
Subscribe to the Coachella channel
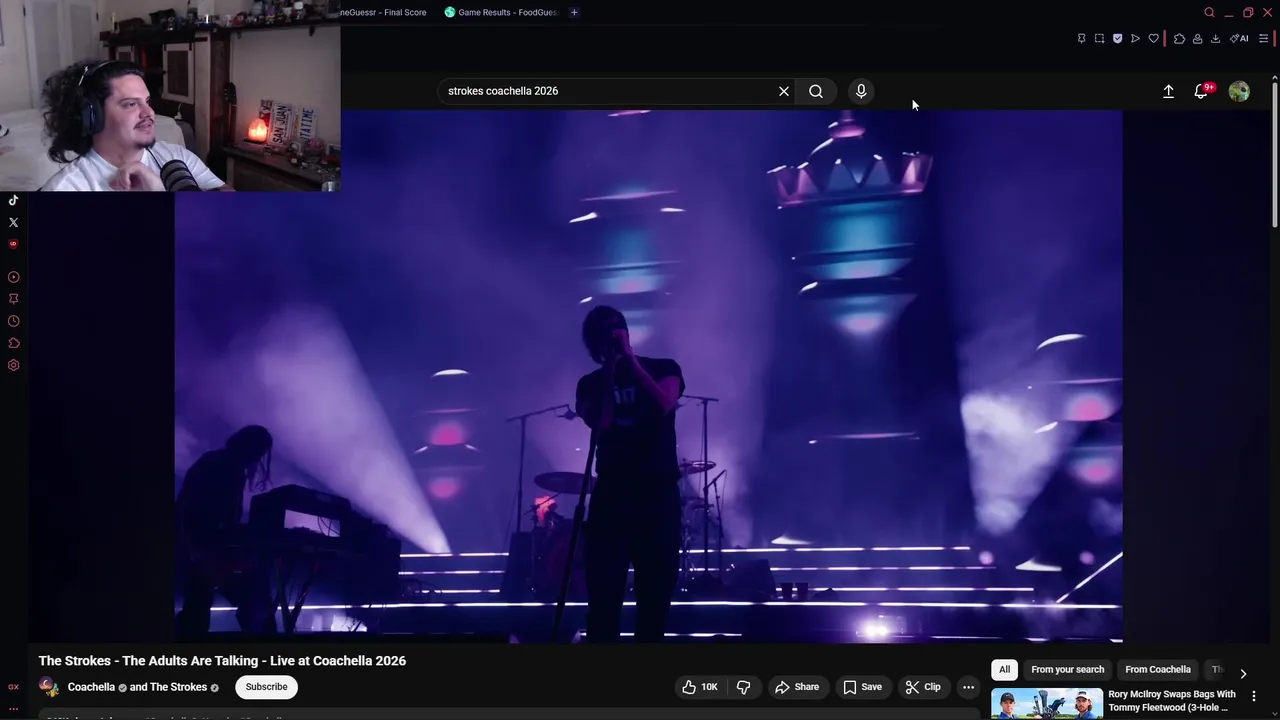tap(266, 687)
